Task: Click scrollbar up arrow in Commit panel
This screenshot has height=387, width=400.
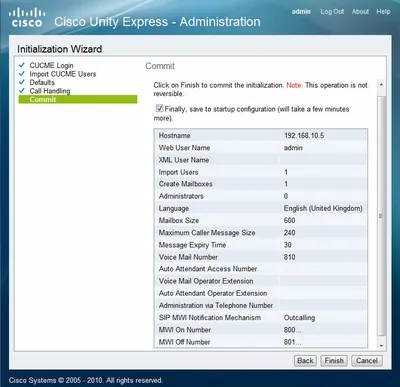Action: [x=381, y=85]
